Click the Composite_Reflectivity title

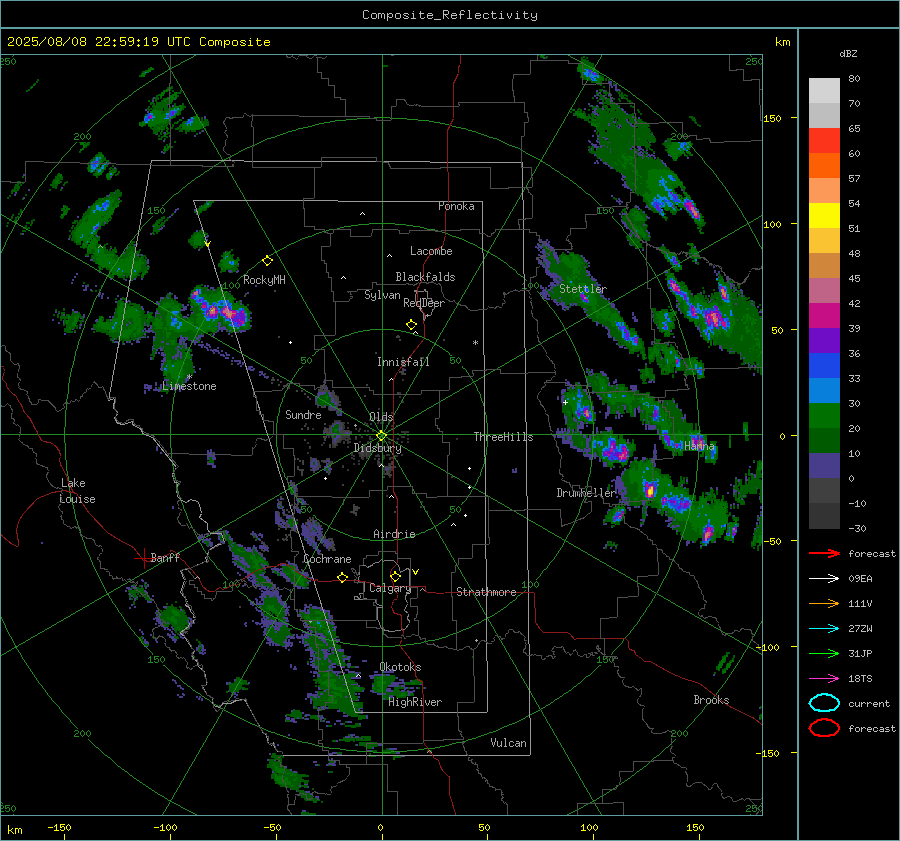[x=450, y=15]
